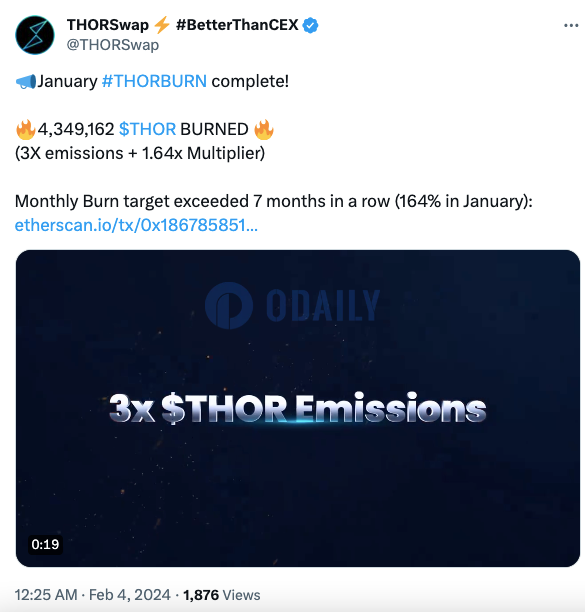Screen dimensions: 585x612
Task: Click the #THORBURN hashtag
Action: pos(154,82)
